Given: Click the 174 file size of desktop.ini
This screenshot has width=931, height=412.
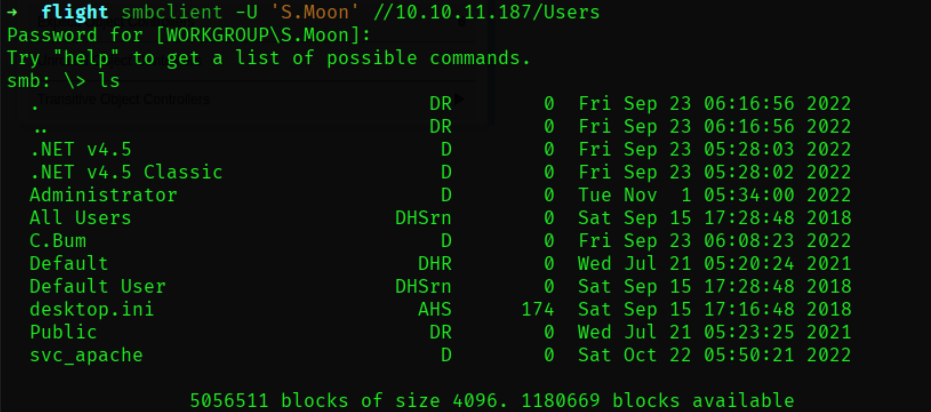Looking at the screenshot, I should pos(538,309).
